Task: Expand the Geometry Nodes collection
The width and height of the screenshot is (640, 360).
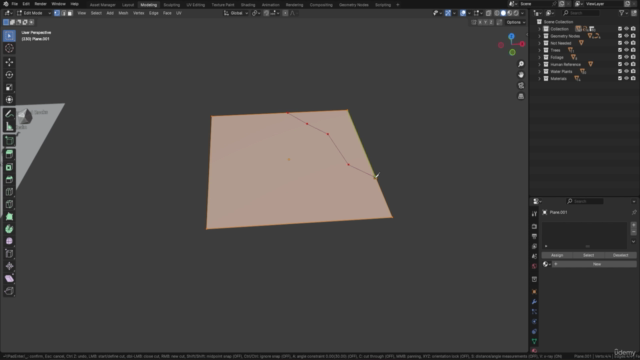Action: tap(540, 36)
